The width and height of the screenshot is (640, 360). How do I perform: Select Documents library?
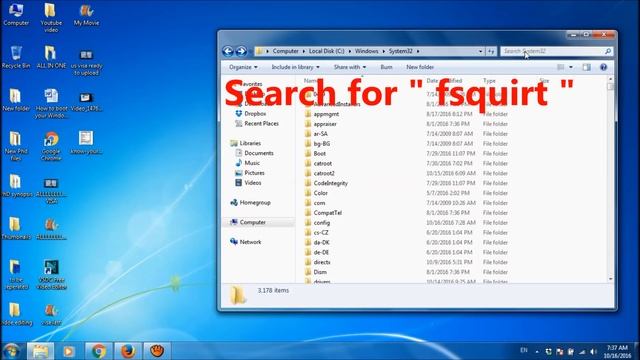click(x=259, y=153)
